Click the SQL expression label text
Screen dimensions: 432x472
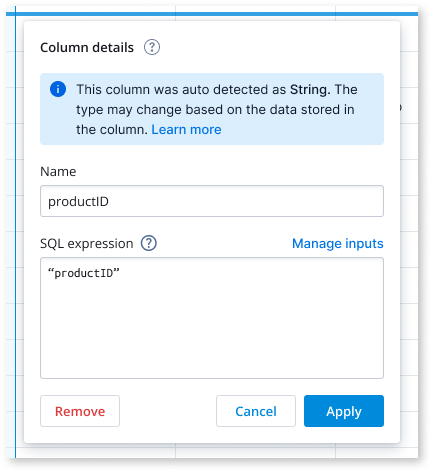click(x=87, y=244)
